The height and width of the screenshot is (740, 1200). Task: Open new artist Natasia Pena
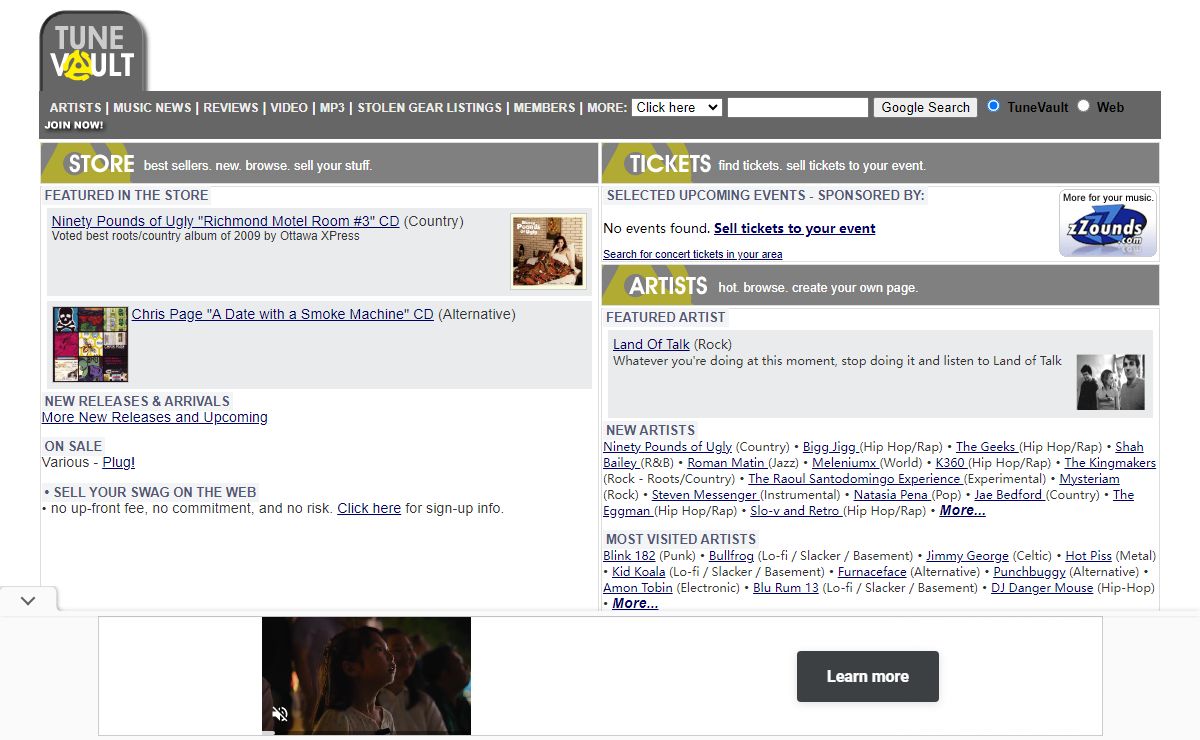(x=892, y=495)
